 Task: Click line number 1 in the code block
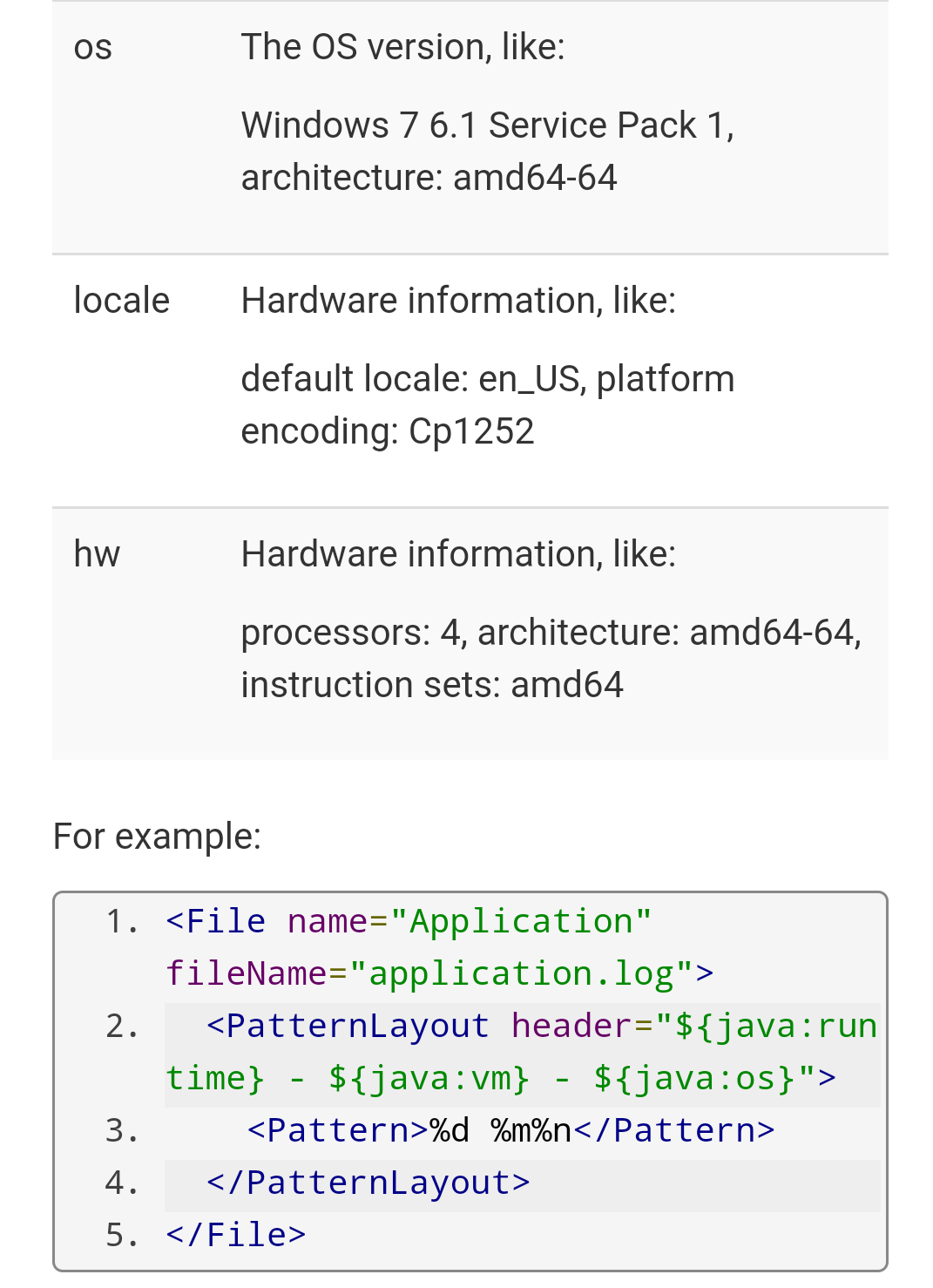[x=121, y=921]
